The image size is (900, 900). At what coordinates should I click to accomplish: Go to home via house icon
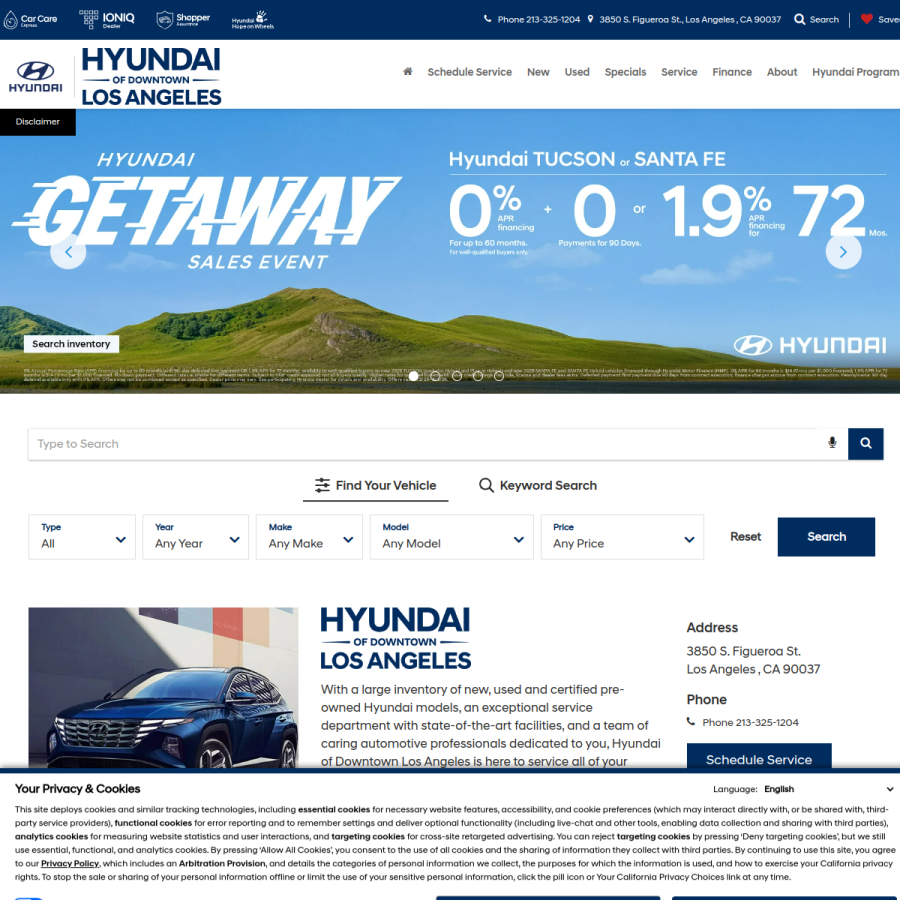tap(408, 72)
